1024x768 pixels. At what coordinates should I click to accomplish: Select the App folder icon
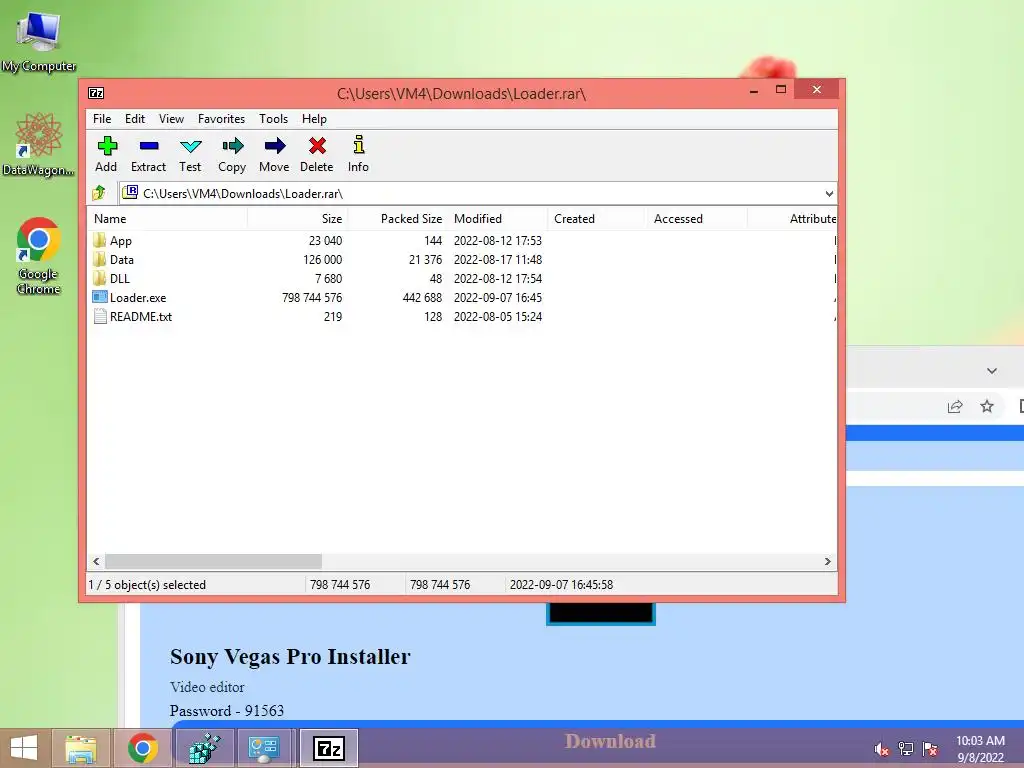tap(99, 240)
